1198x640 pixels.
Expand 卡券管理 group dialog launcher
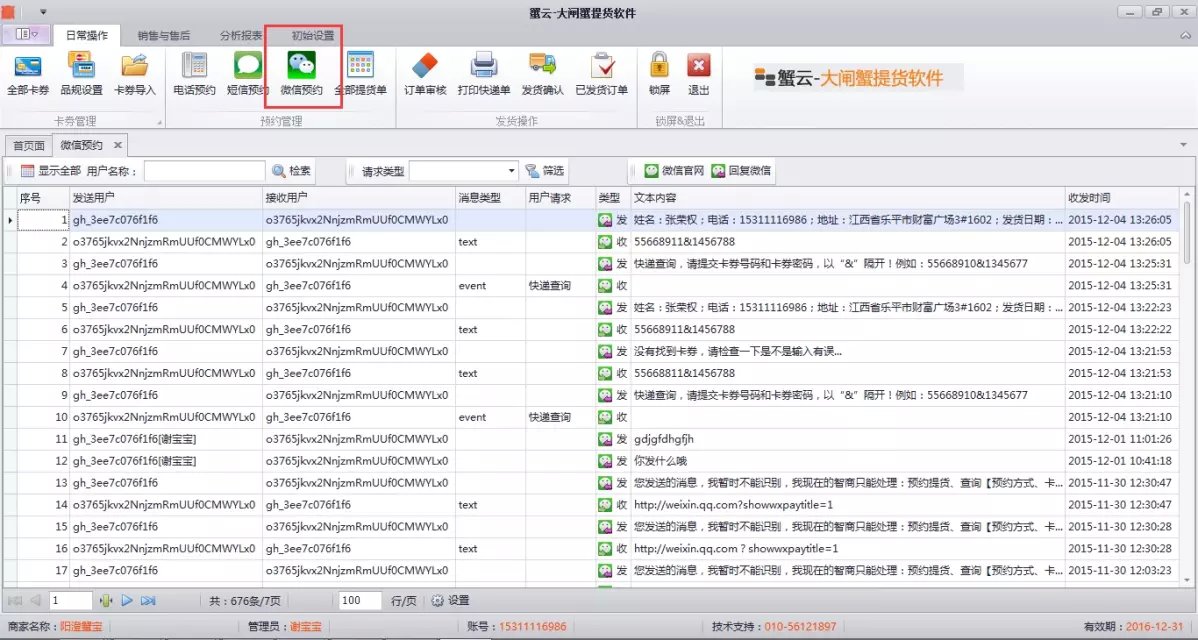click(160, 122)
